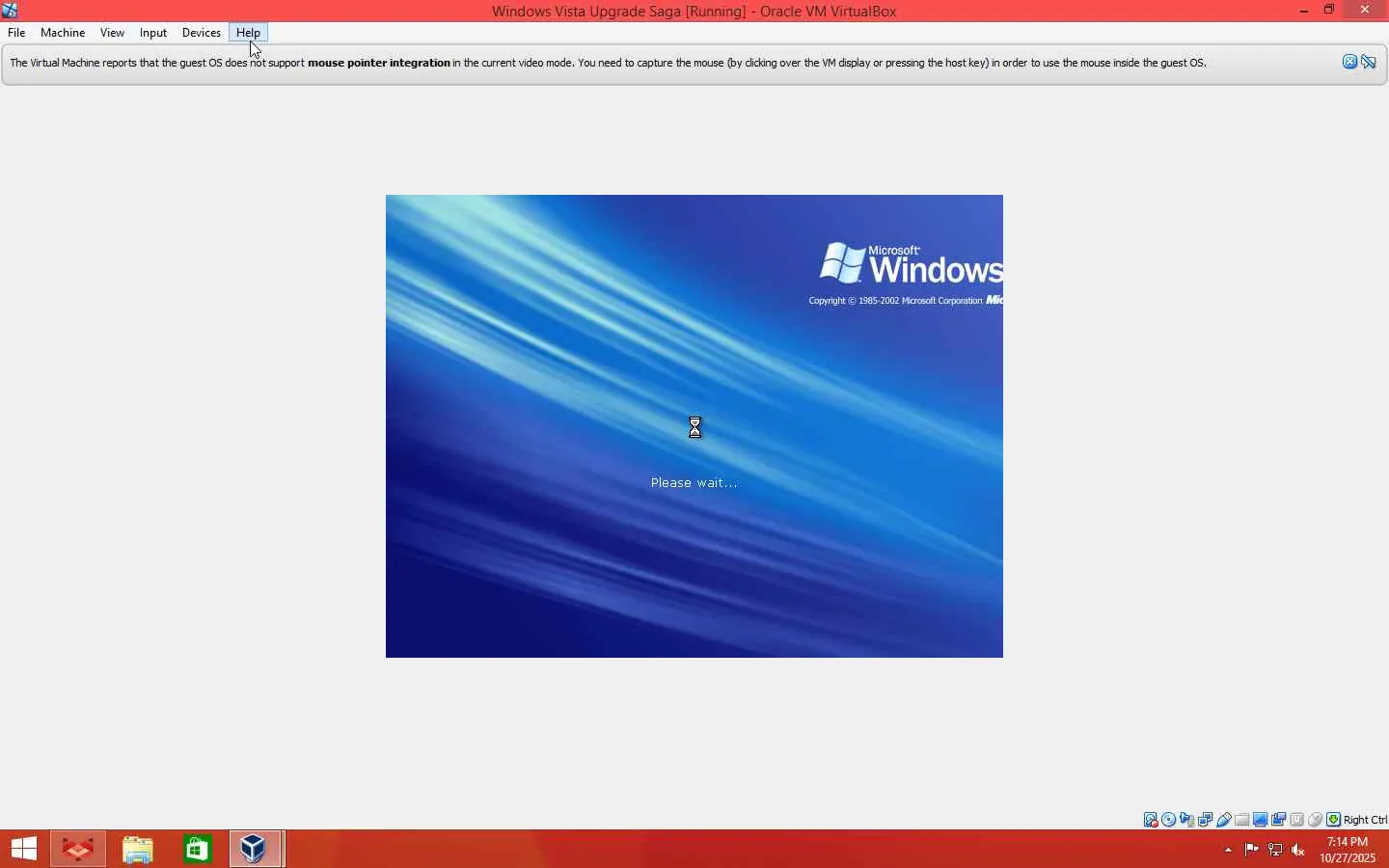1389x868 pixels.
Task: Open the green Store app on taskbar
Action: 198,849
